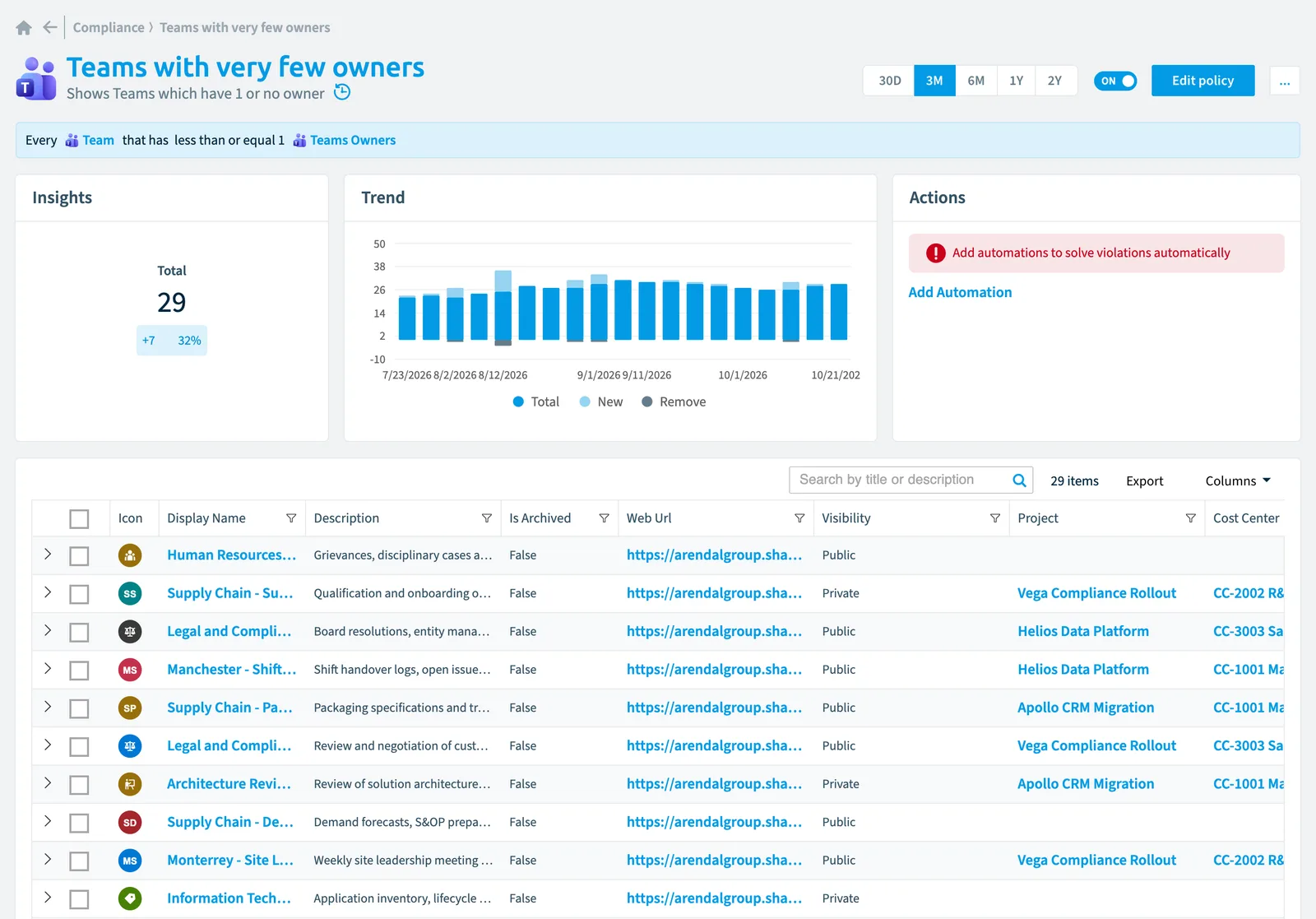Click the back arrow icon

(50, 27)
